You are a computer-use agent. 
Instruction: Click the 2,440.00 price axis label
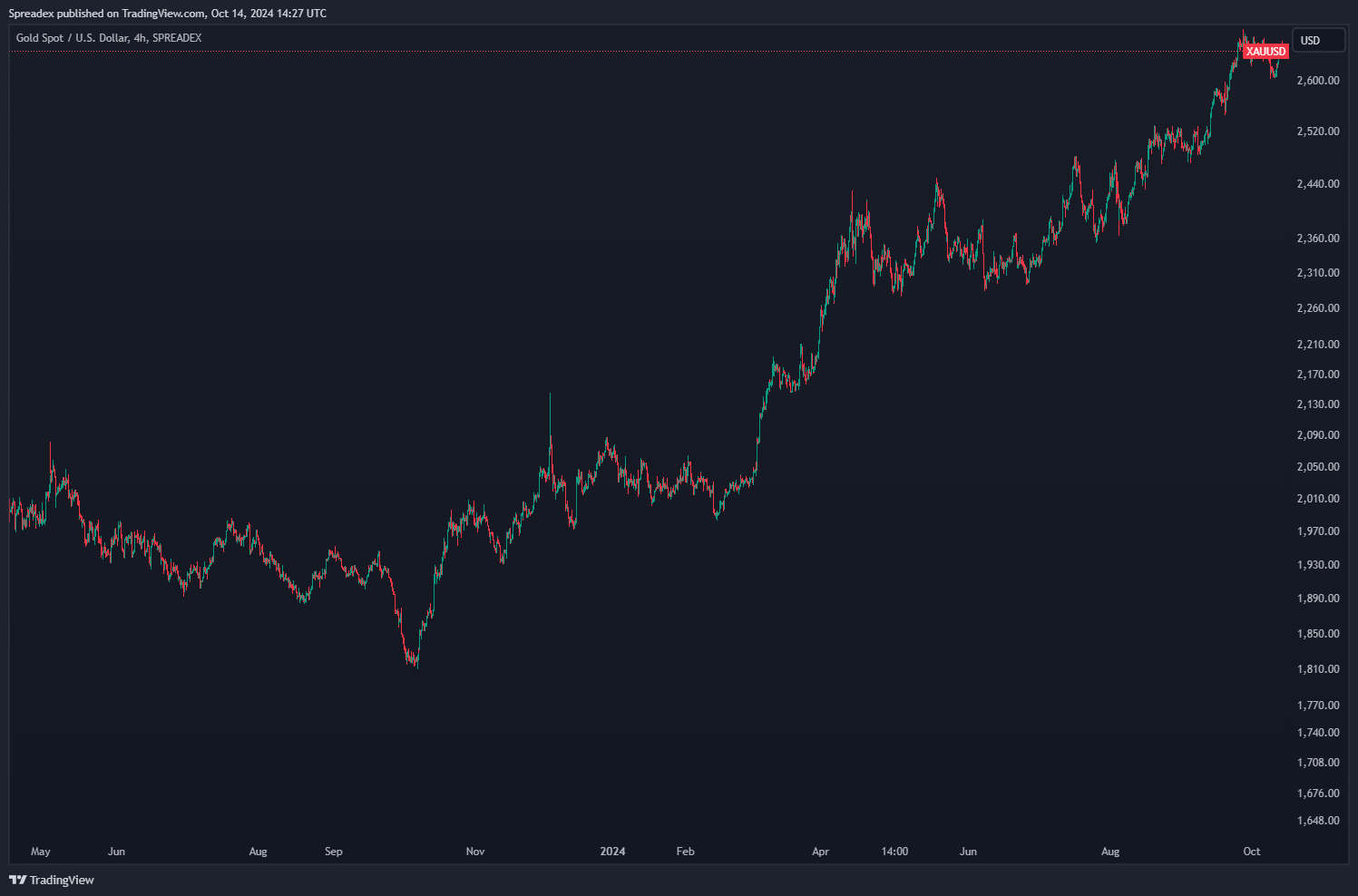tap(1318, 184)
